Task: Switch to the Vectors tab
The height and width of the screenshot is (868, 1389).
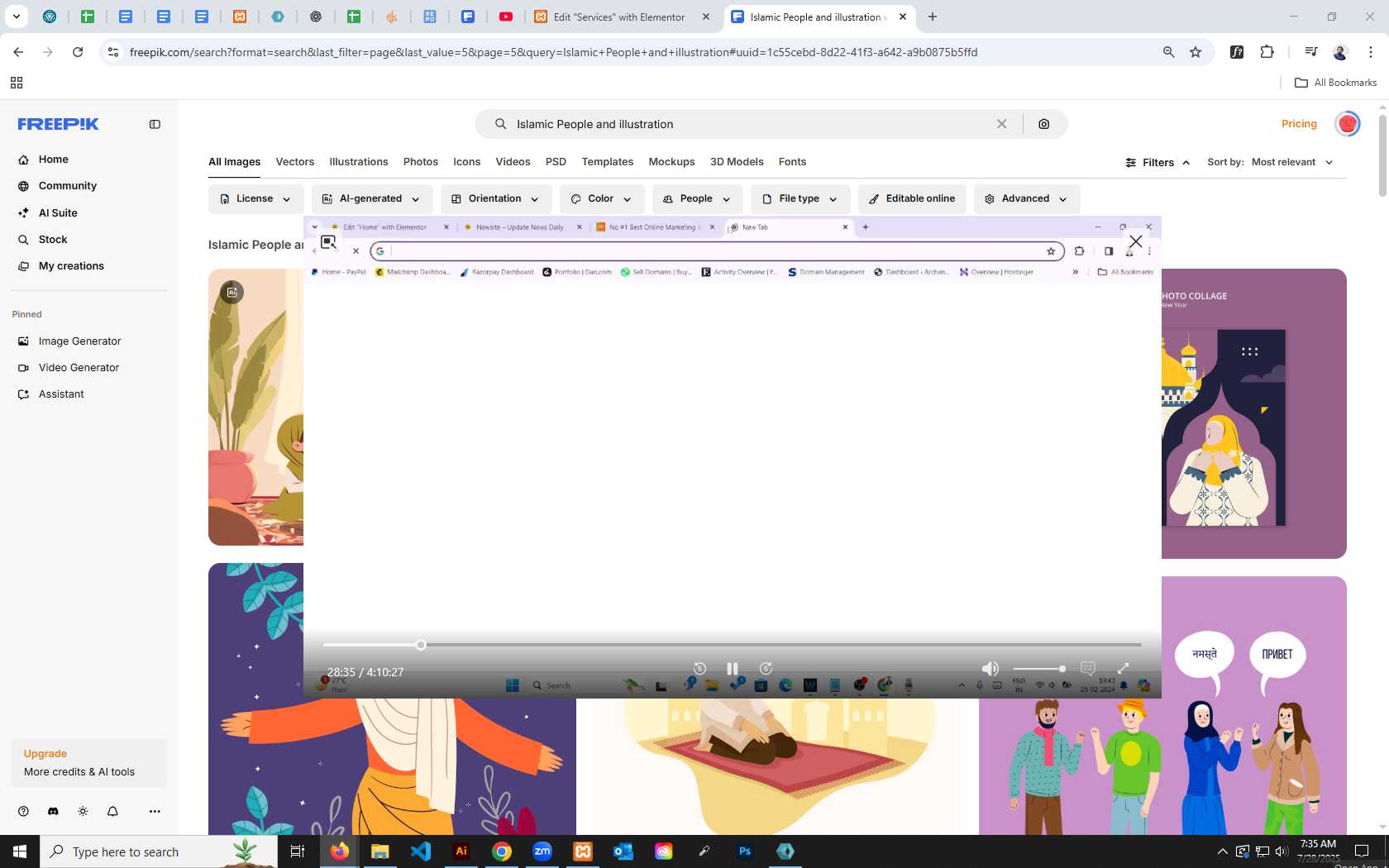Action: 295,162
